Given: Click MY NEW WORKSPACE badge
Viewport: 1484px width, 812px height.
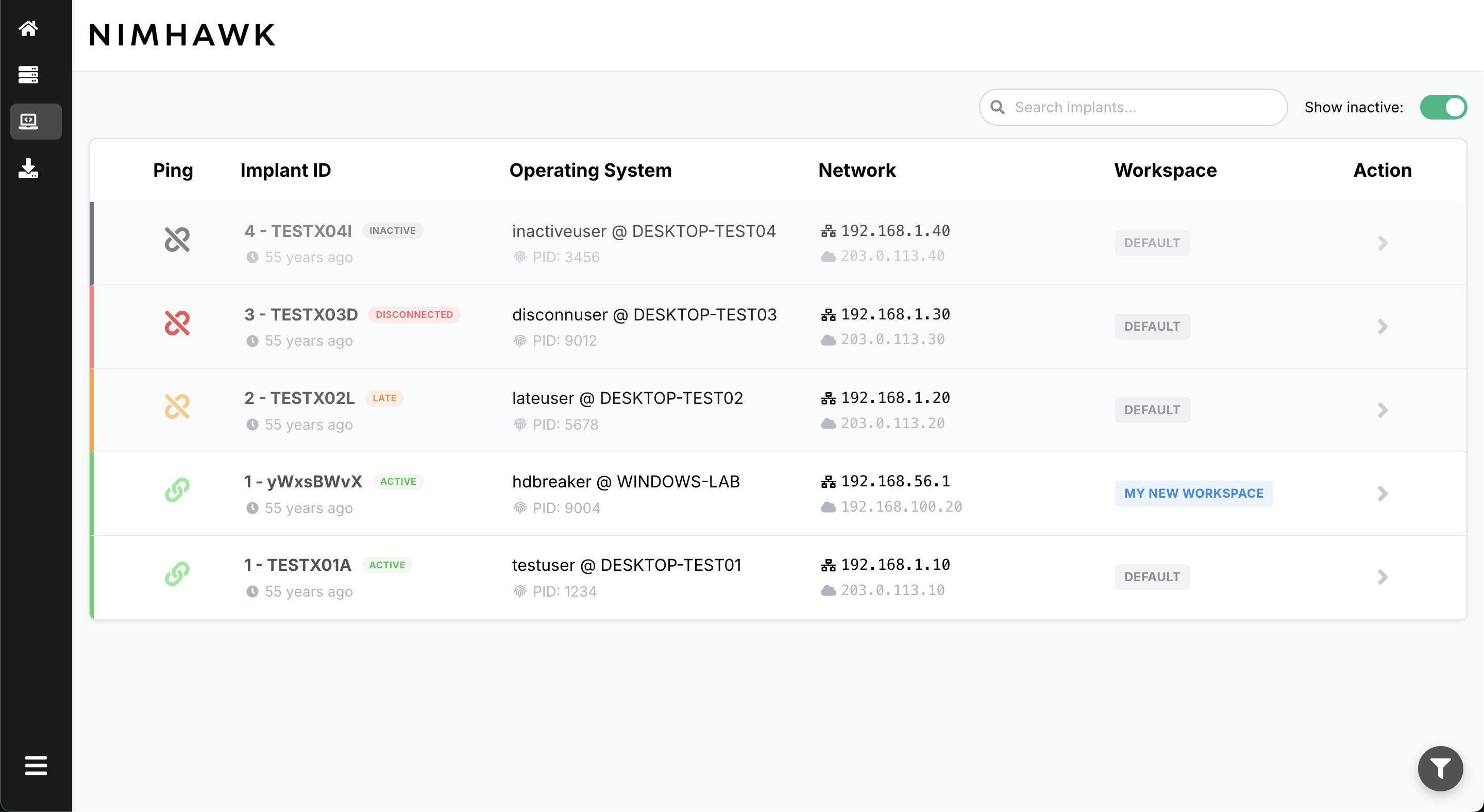Looking at the screenshot, I should 1194,494.
